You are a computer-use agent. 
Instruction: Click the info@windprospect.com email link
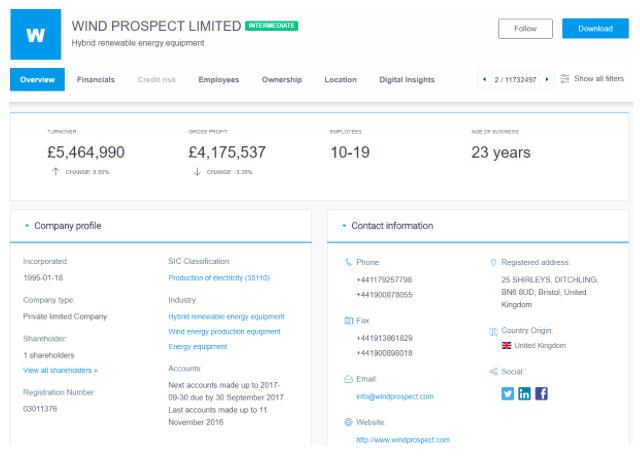[x=395, y=397]
